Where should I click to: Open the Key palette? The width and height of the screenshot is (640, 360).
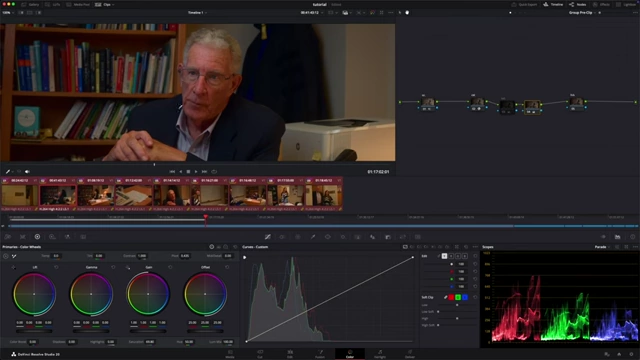click(388, 237)
